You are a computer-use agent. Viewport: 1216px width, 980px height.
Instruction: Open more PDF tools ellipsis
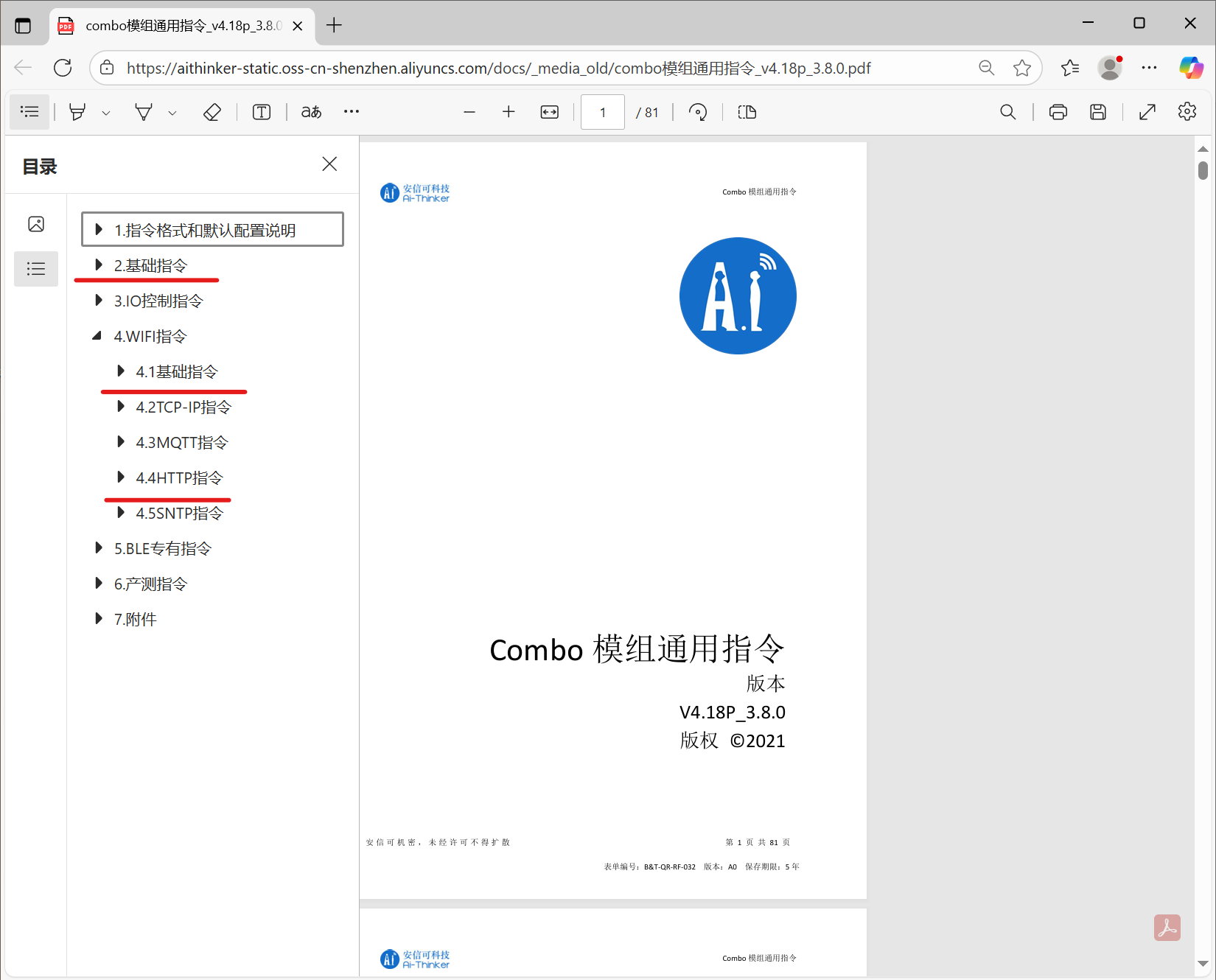[x=352, y=111]
